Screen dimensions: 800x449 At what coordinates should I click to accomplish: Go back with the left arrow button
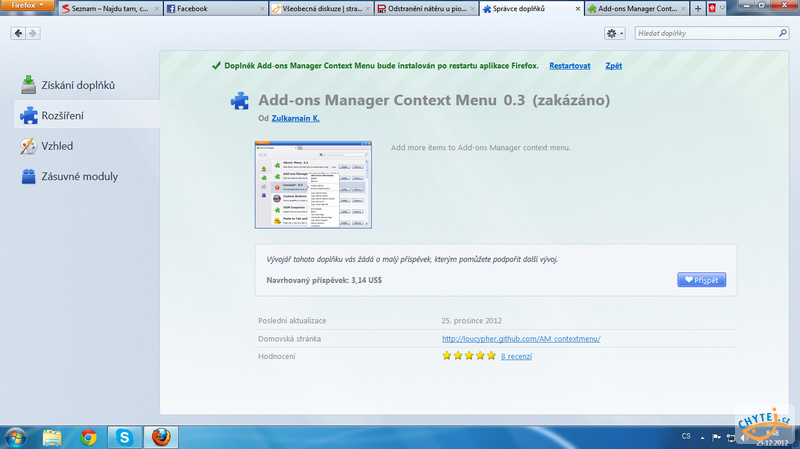coord(18,33)
